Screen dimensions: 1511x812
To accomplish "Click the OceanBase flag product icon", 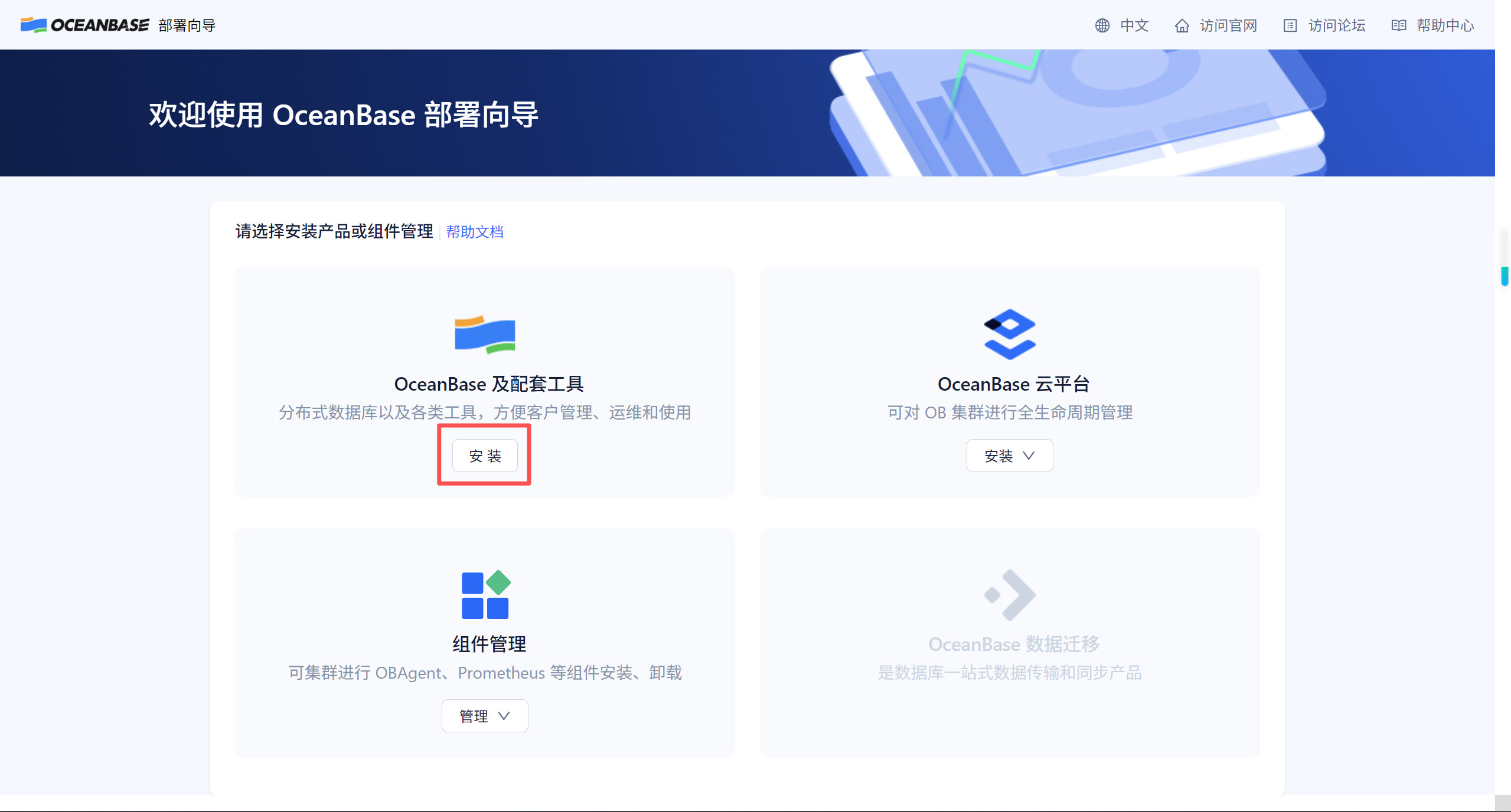I will point(485,334).
